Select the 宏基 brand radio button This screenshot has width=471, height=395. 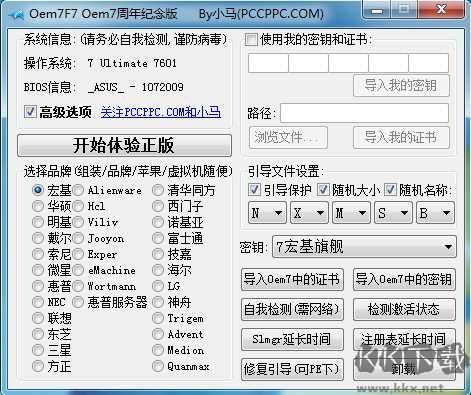click(38, 190)
